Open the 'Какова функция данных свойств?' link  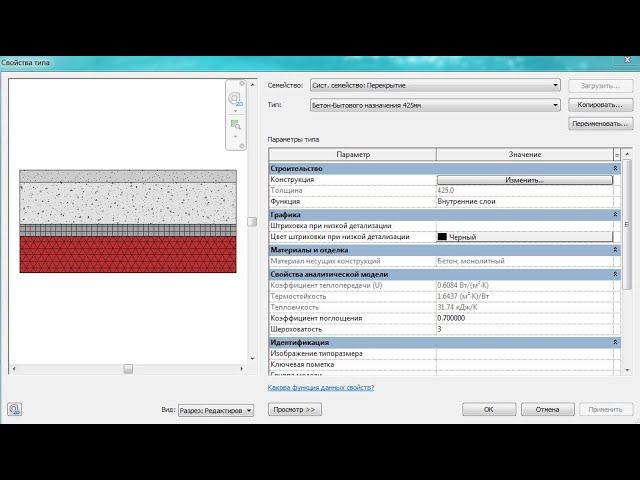[x=320, y=387]
